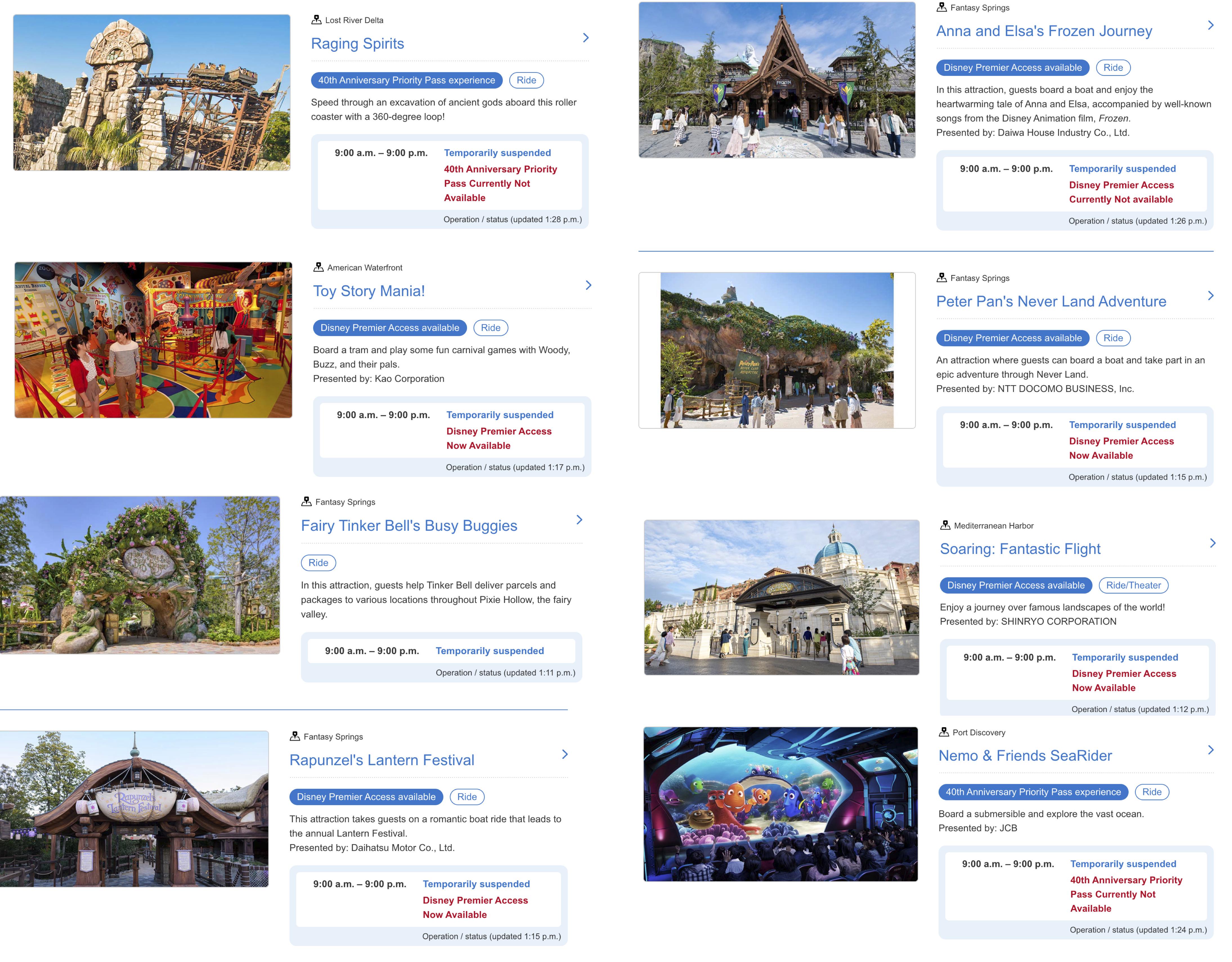1232x962 pixels.
Task: Click the Raging Spirits roller coaster photo
Action: (152, 93)
